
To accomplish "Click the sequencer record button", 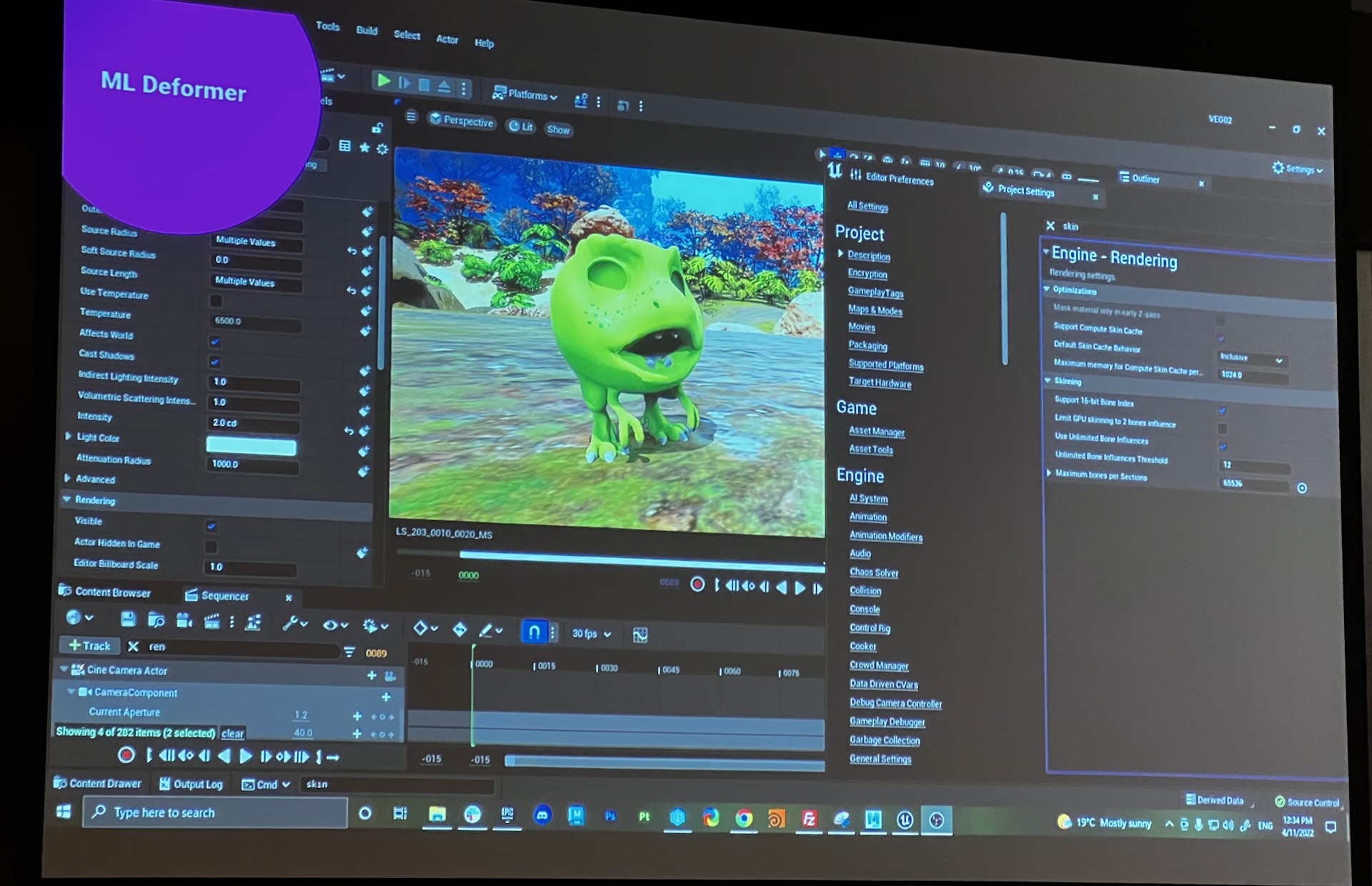I will (126, 755).
